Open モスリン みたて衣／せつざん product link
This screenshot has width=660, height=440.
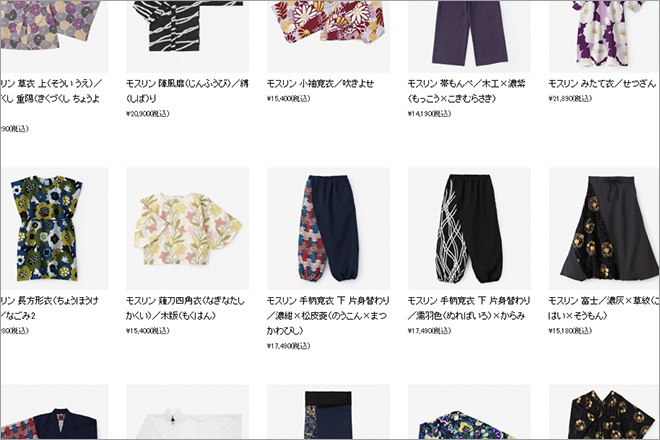click(602, 84)
